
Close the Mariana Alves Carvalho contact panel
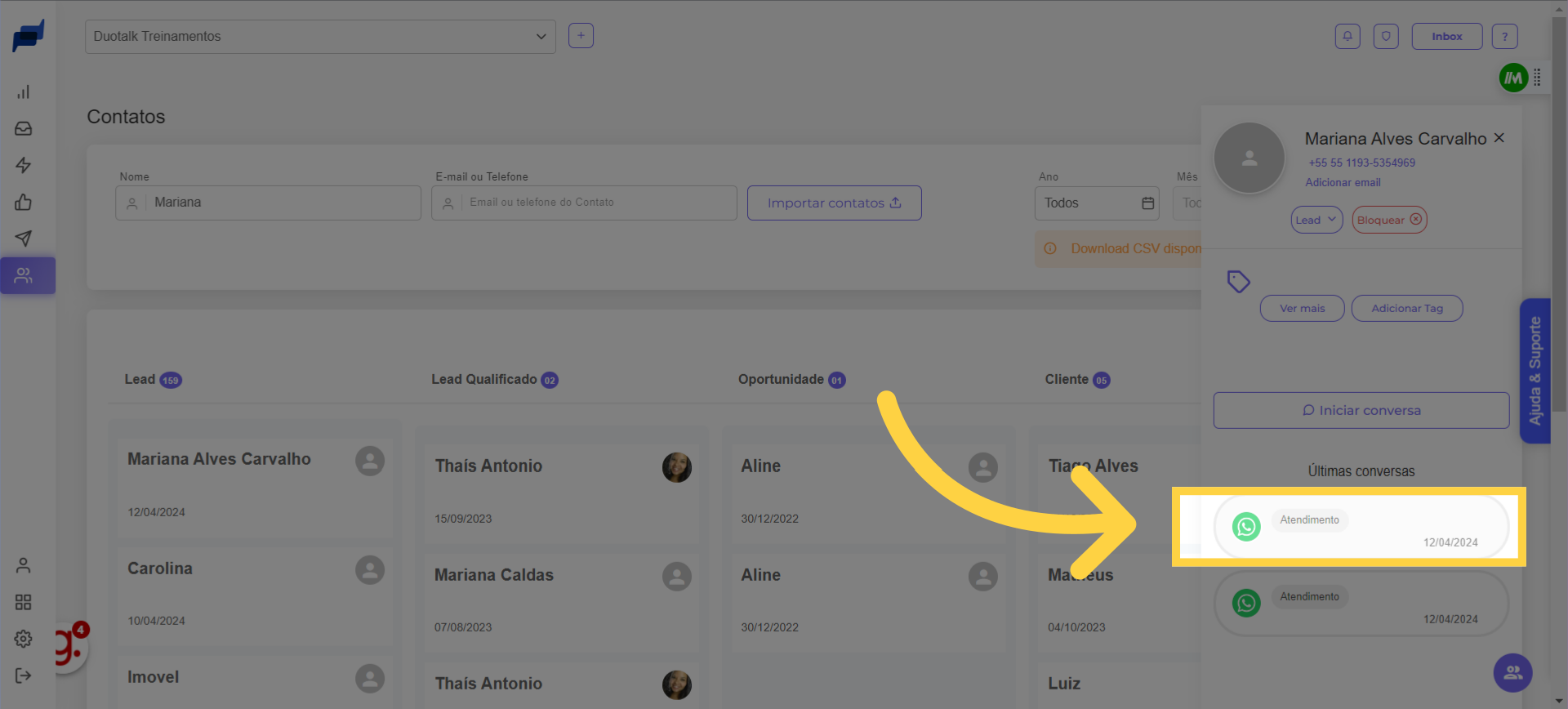1499,138
